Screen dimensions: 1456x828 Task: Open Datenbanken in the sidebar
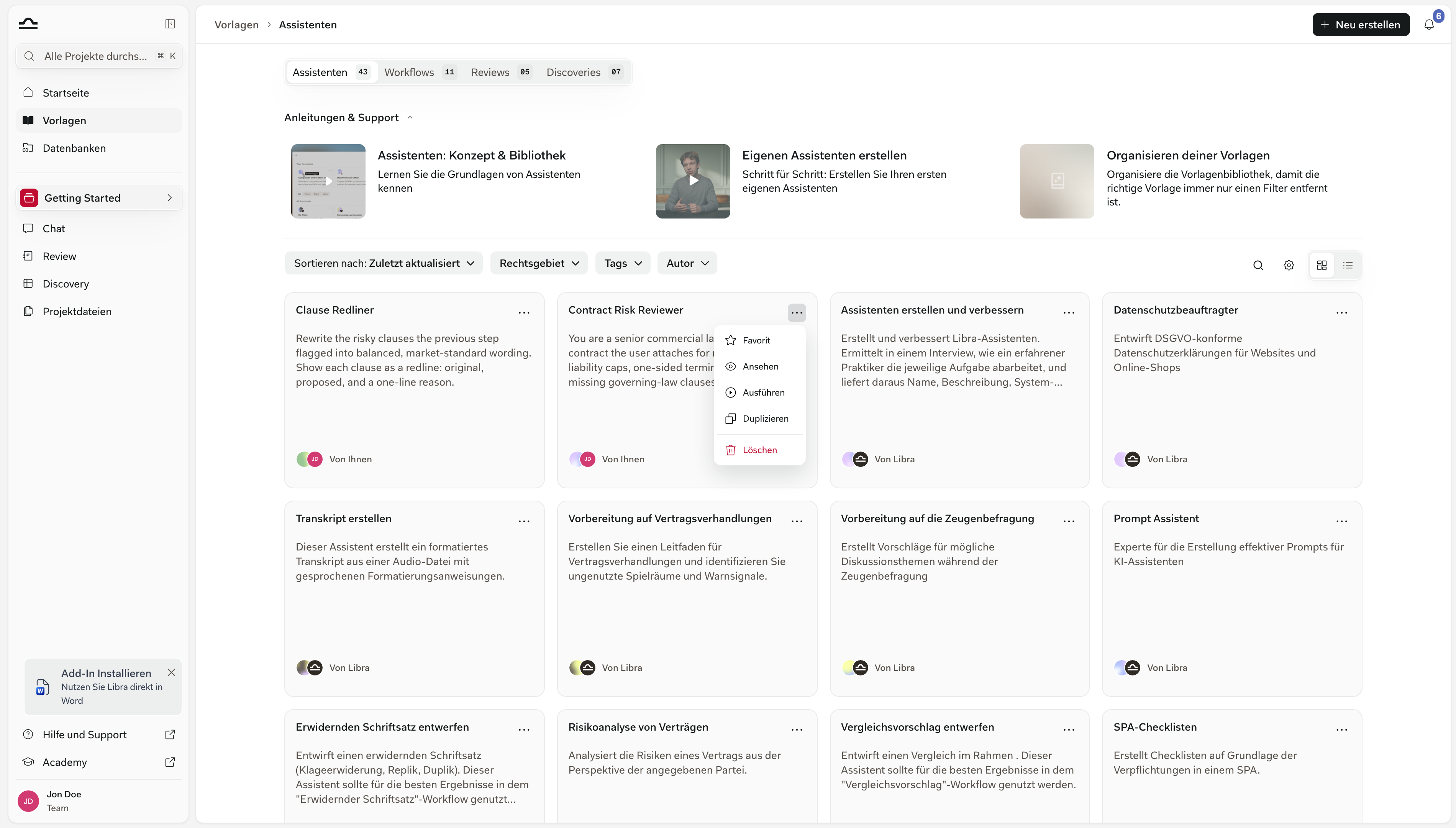pos(99,148)
